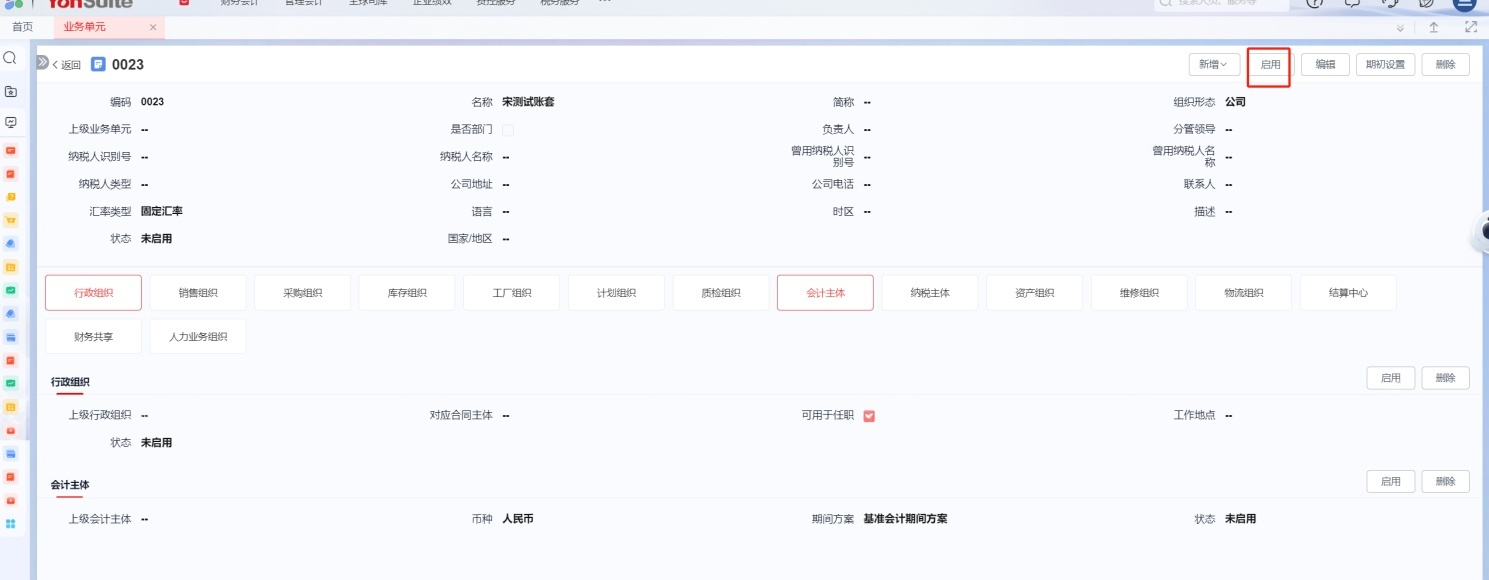Click the header 删除 button beside 期初设置
1489x580 pixels.
point(1445,64)
